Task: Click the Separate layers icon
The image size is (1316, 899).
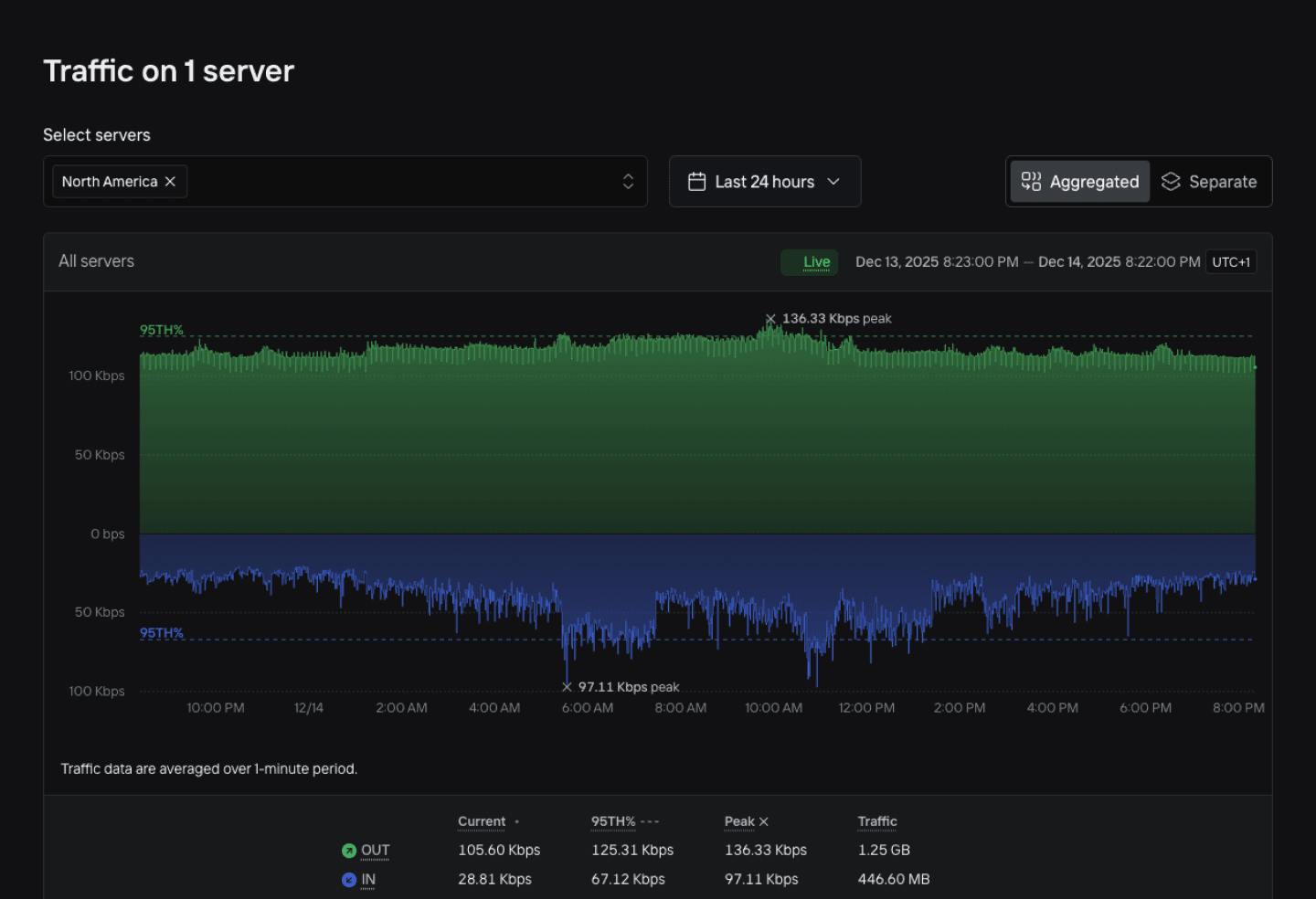Action: coord(1171,182)
